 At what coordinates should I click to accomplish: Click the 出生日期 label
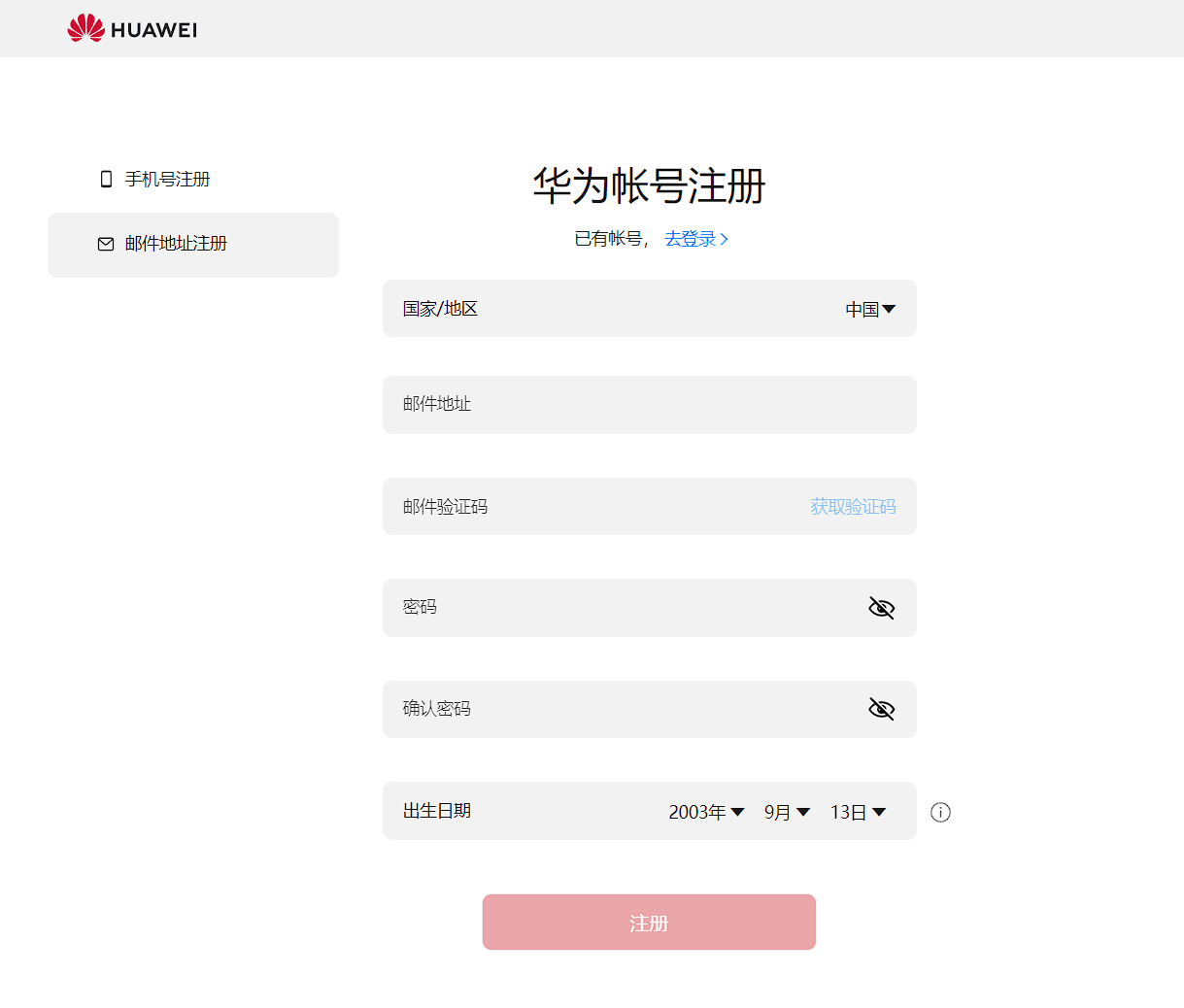(x=437, y=811)
